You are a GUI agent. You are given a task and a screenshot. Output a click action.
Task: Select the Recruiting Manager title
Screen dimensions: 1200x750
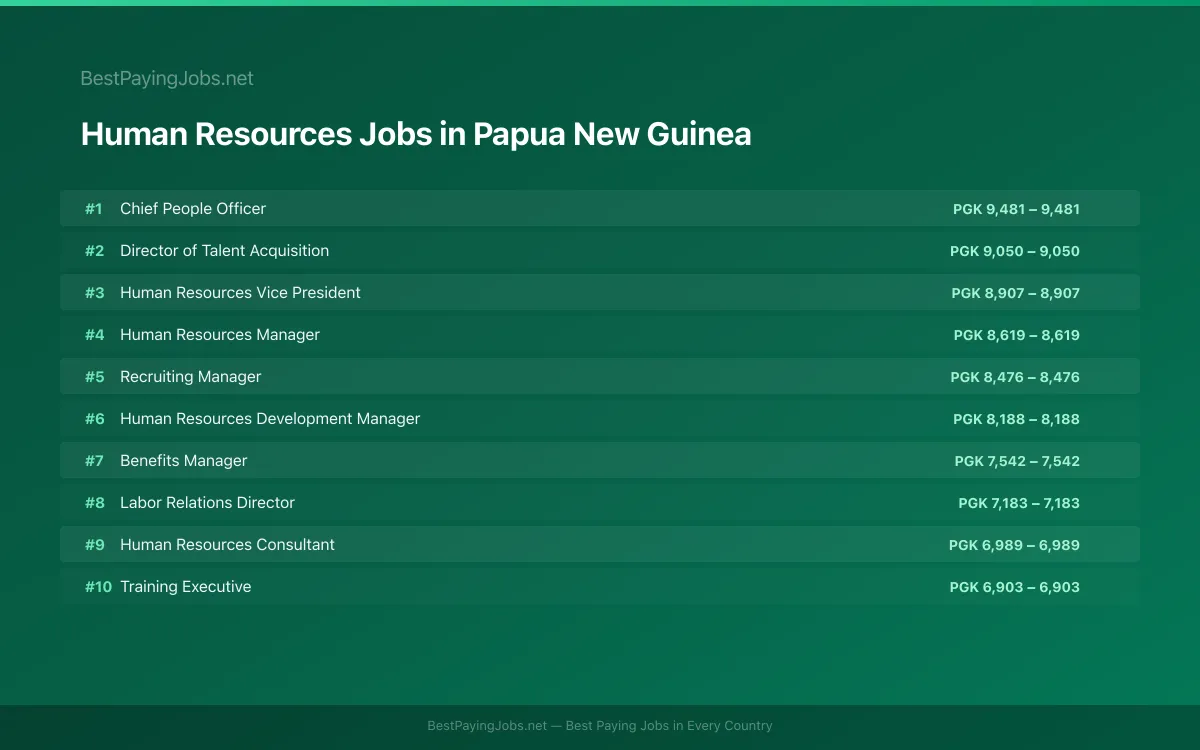190,377
